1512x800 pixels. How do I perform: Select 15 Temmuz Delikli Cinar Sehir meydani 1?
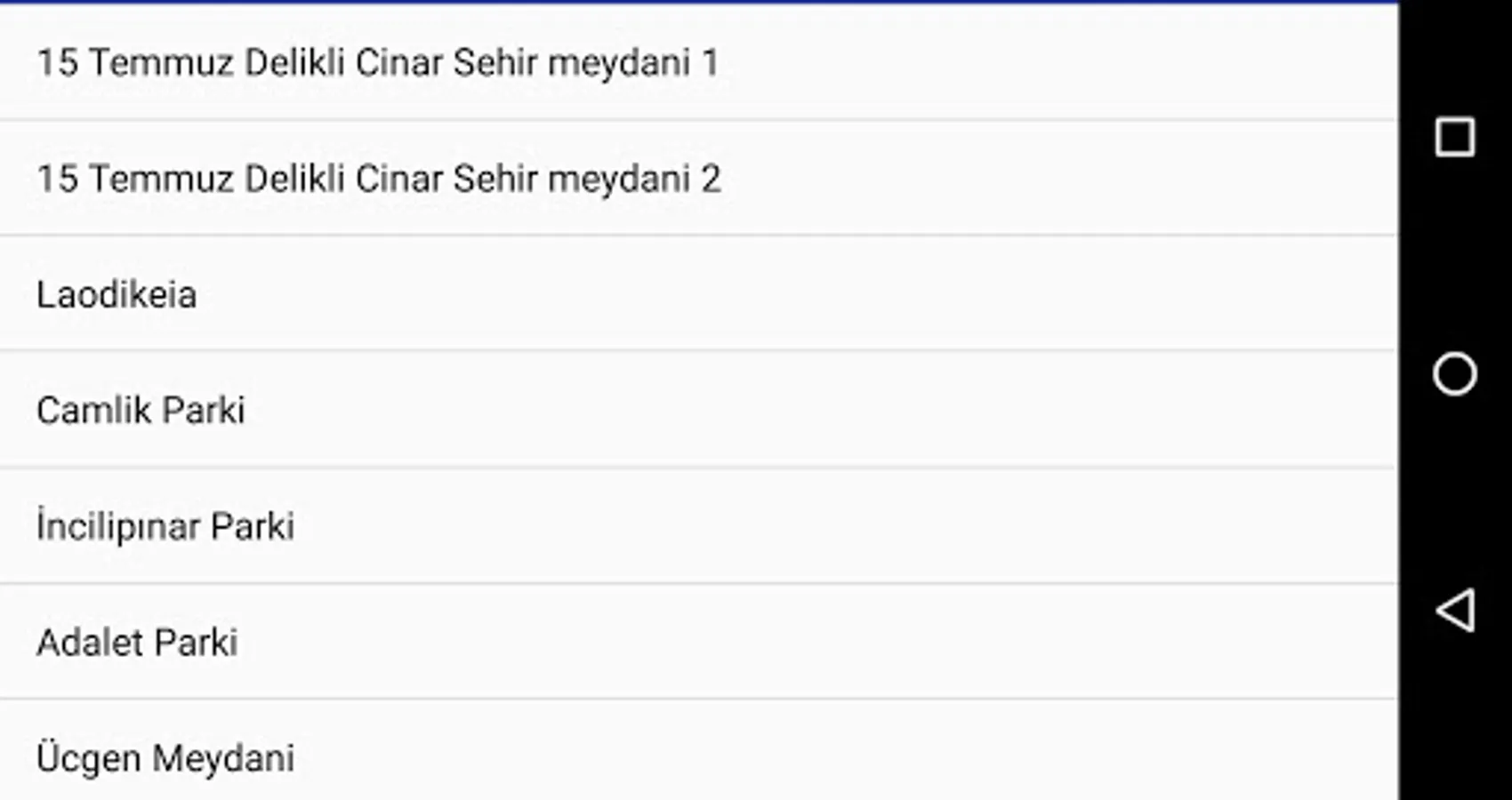699,62
